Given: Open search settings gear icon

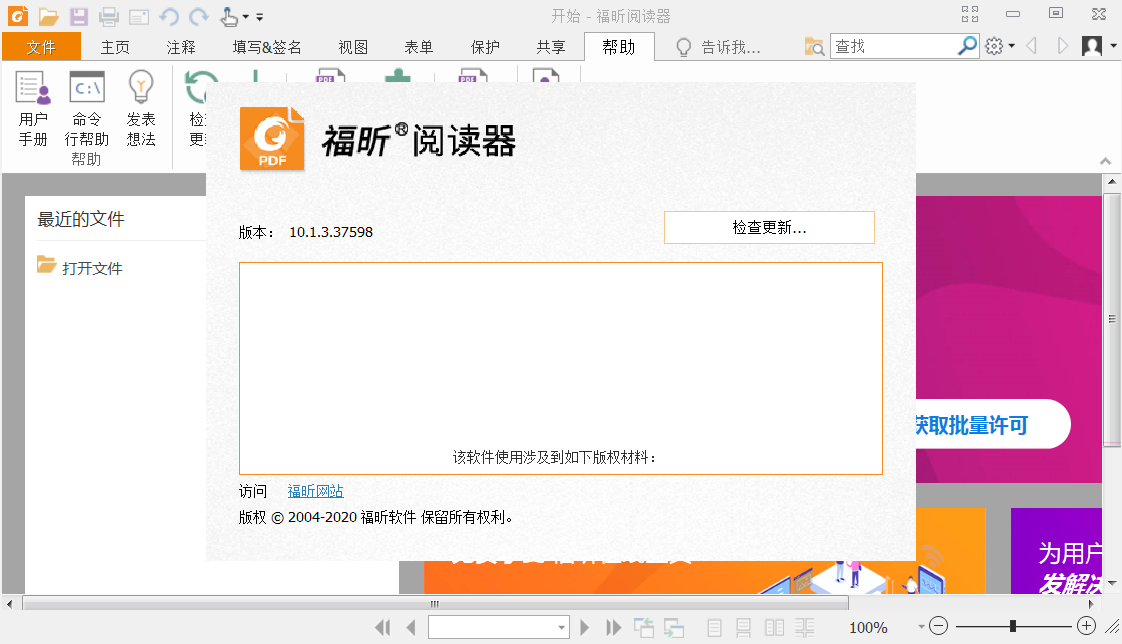Looking at the screenshot, I should (x=994, y=47).
